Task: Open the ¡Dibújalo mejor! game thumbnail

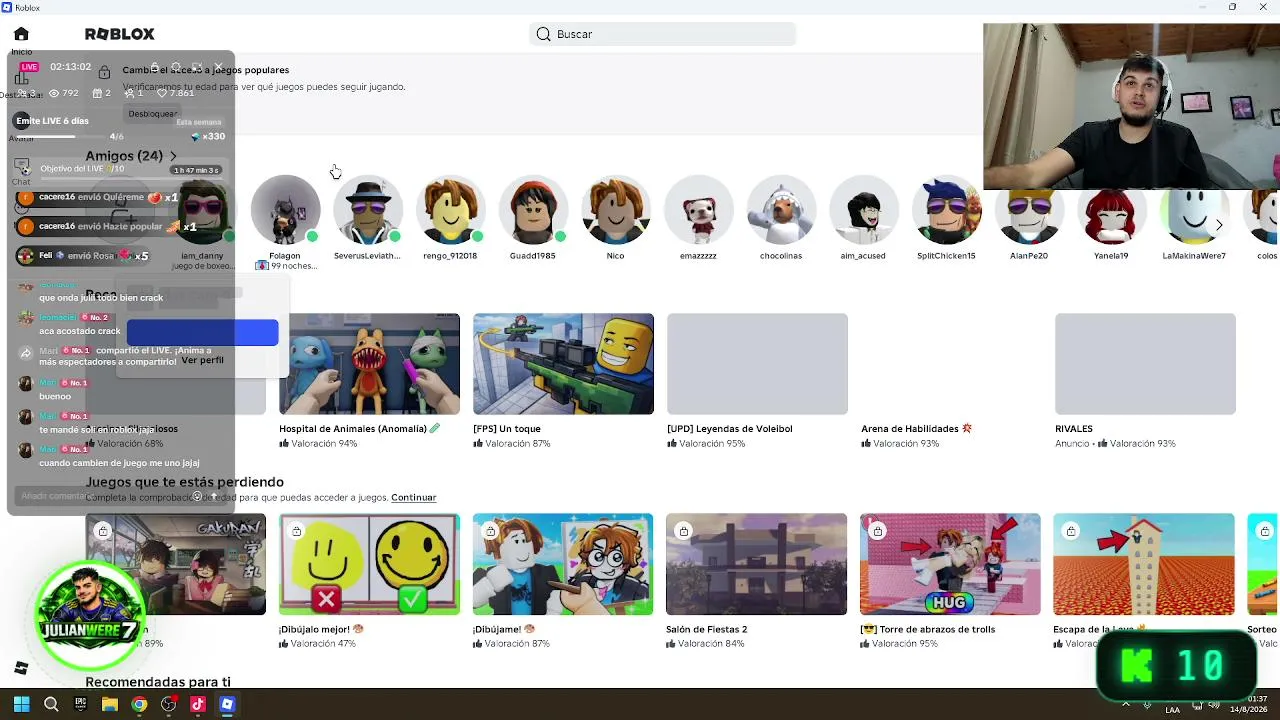Action: tap(369, 564)
